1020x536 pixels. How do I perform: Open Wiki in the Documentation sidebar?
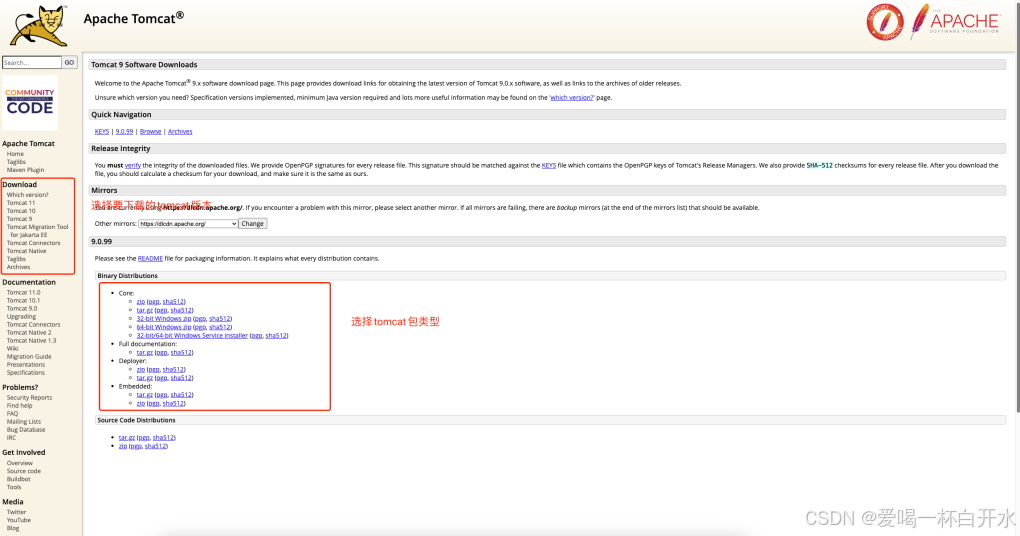click(12, 349)
